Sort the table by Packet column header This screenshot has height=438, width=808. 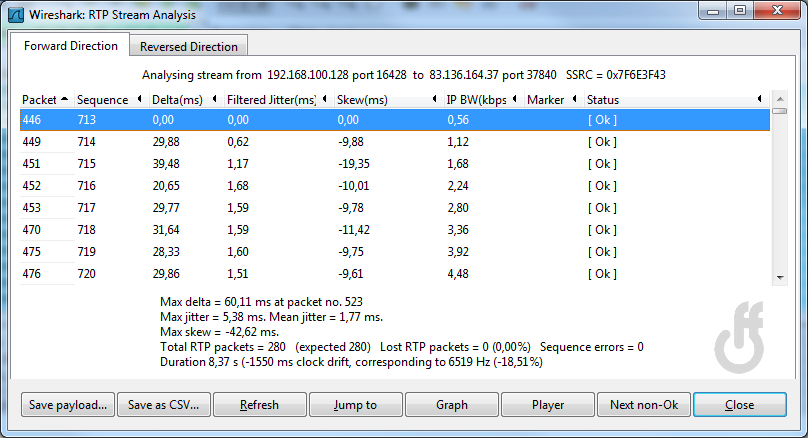click(45, 99)
